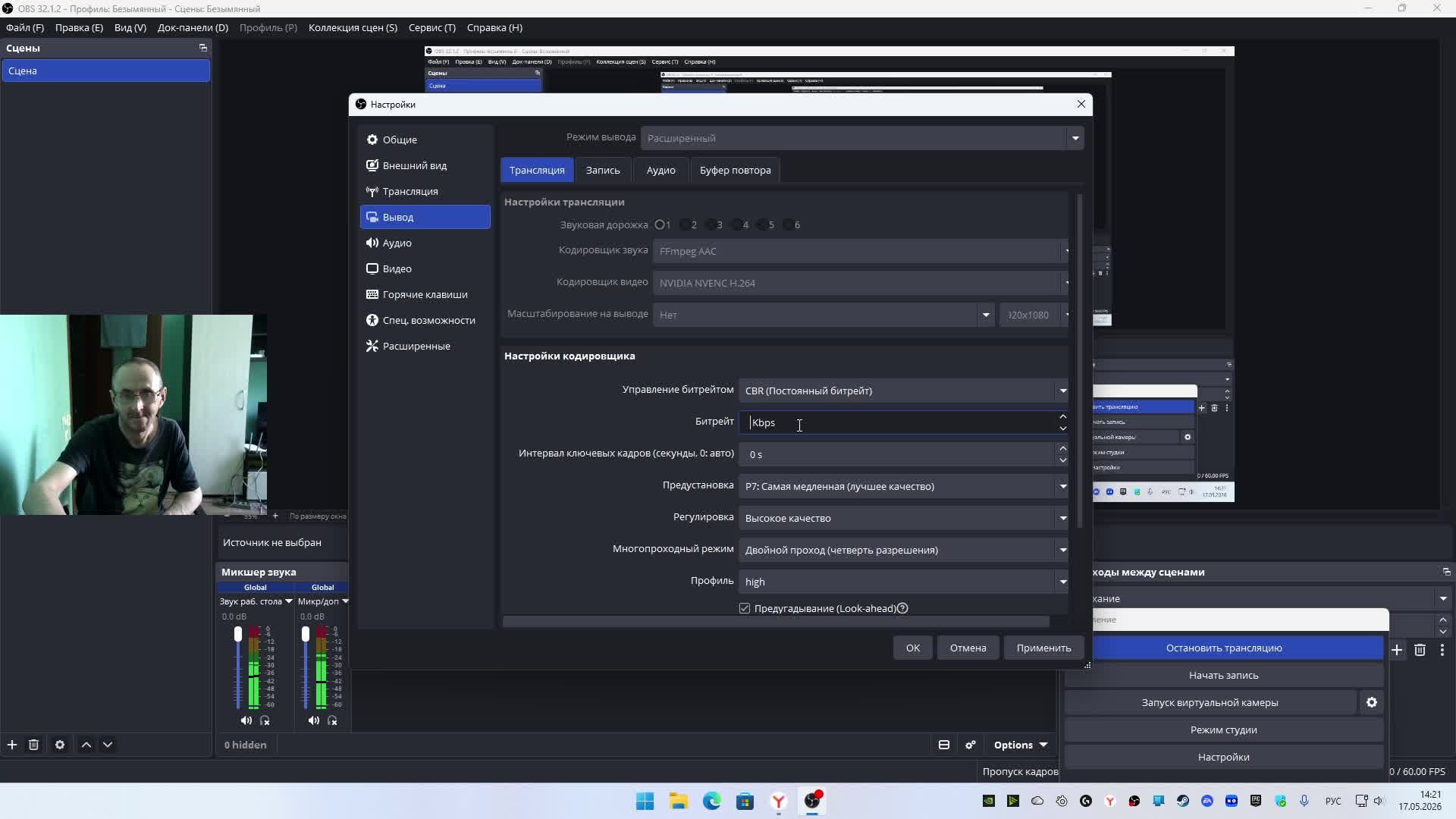Confirm settings with OK button
The height and width of the screenshot is (819, 1456).
(x=913, y=648)
